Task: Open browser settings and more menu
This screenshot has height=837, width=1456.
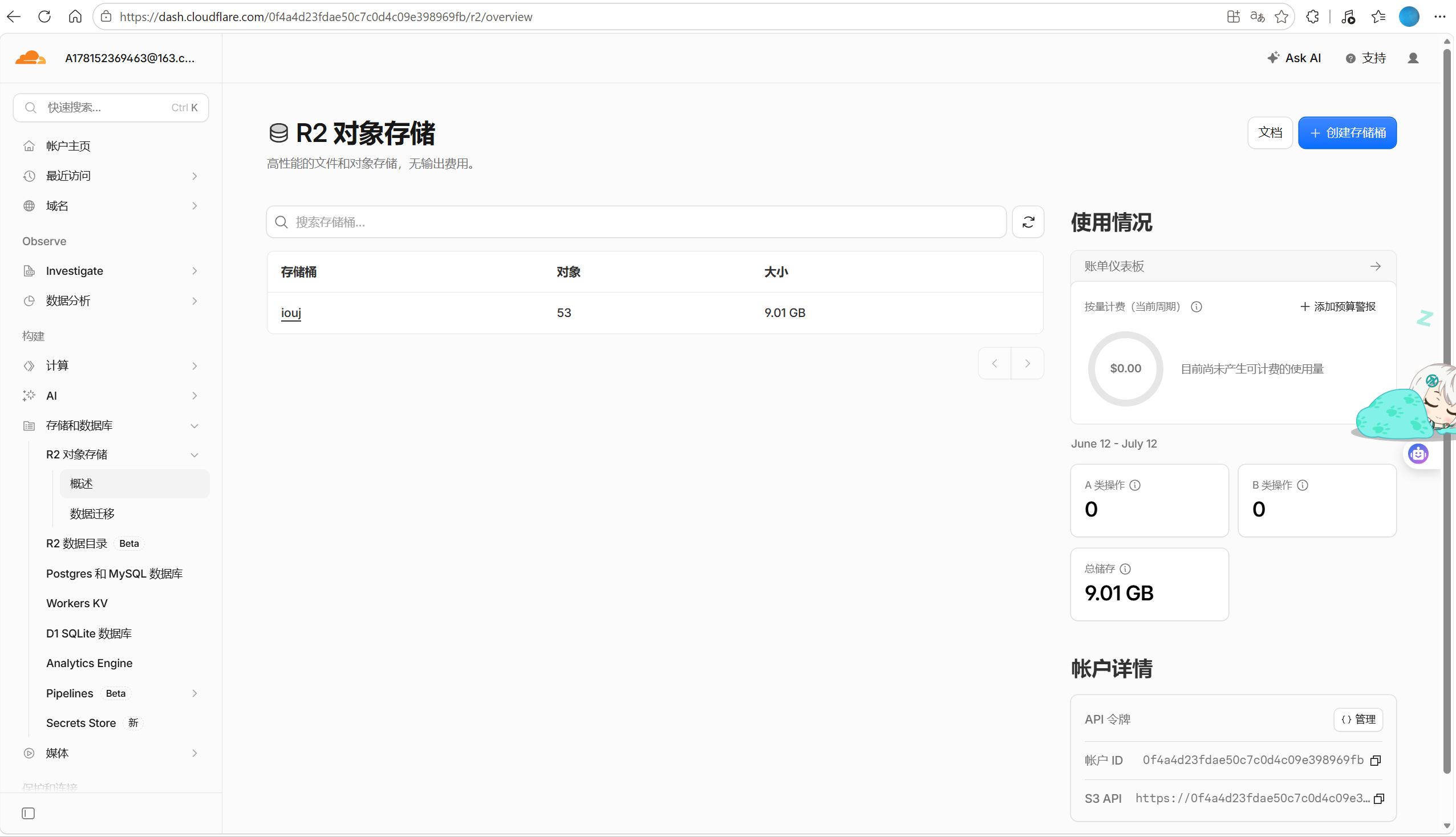Action: coord(1439,17)
